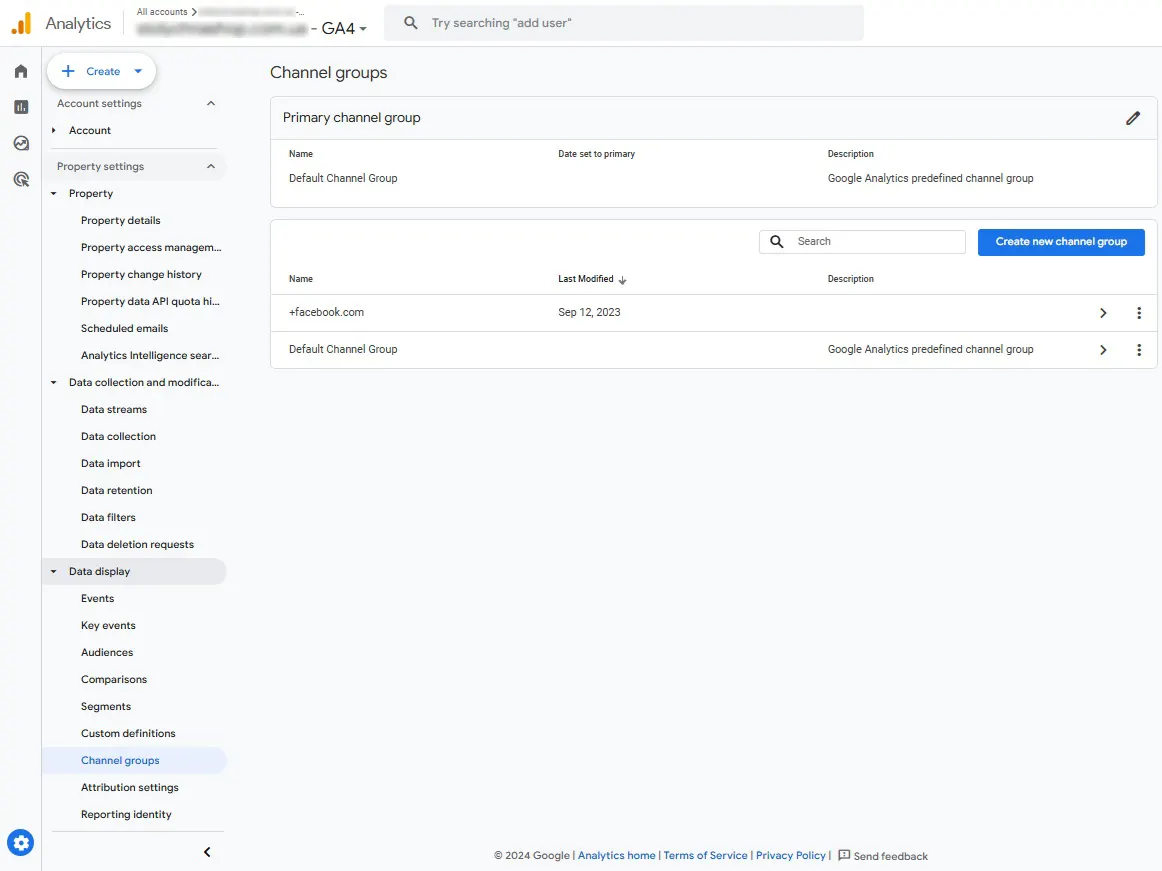Open the Explore icon in left rail
1162x871 pixels.
[21, 143]
